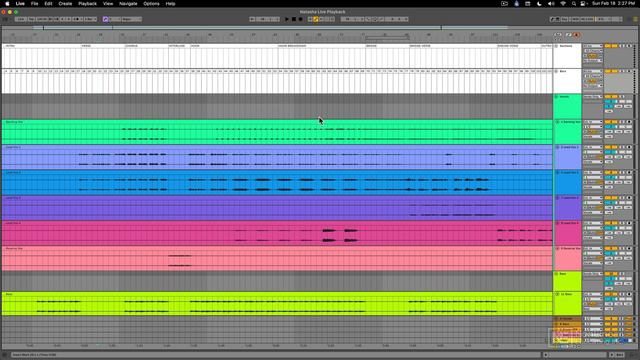
Task: Fold the Lead Vox 4 track
Action: [x=558, y=223]
